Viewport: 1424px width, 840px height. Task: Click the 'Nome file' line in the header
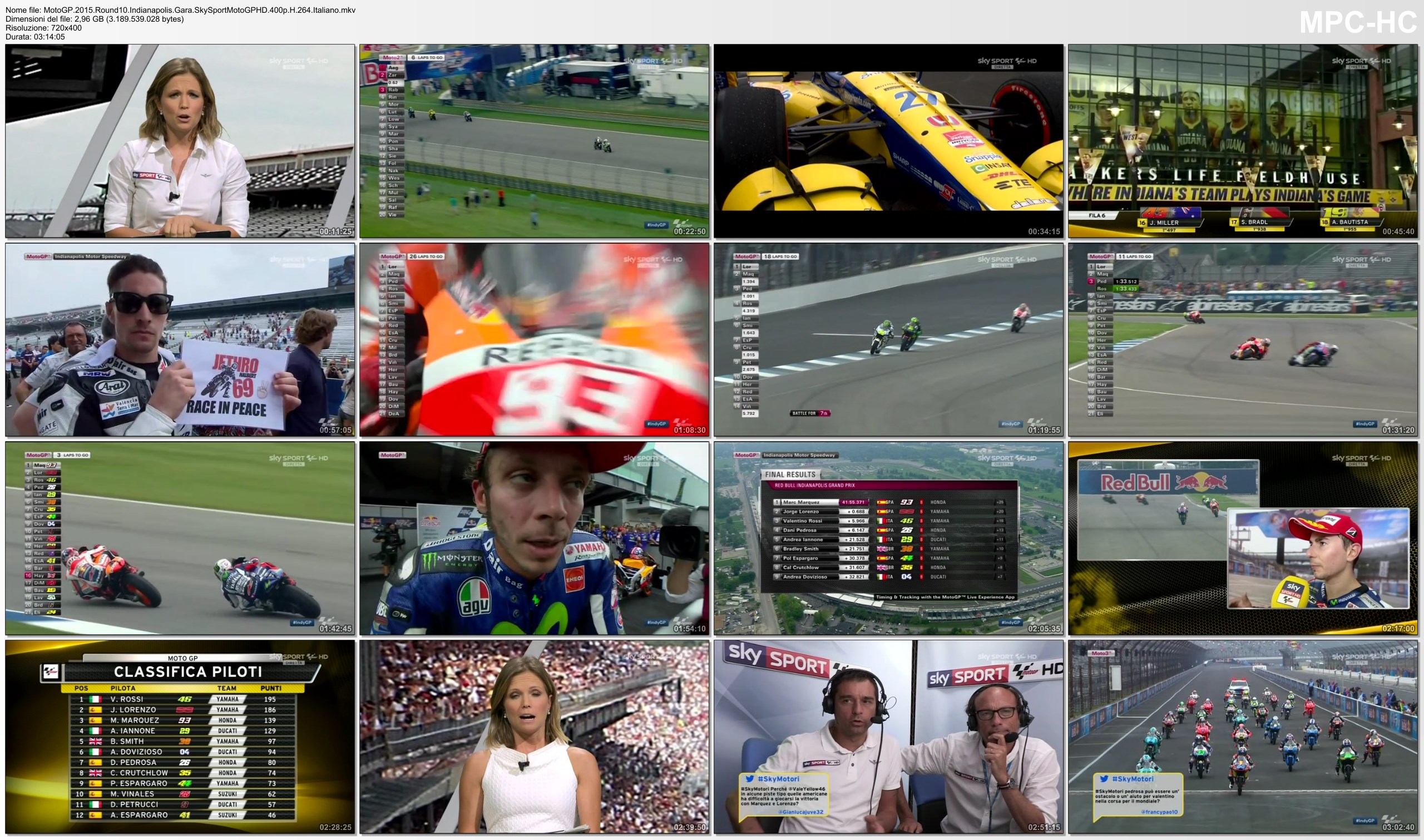pyautogui.click(x=181, y=10)
